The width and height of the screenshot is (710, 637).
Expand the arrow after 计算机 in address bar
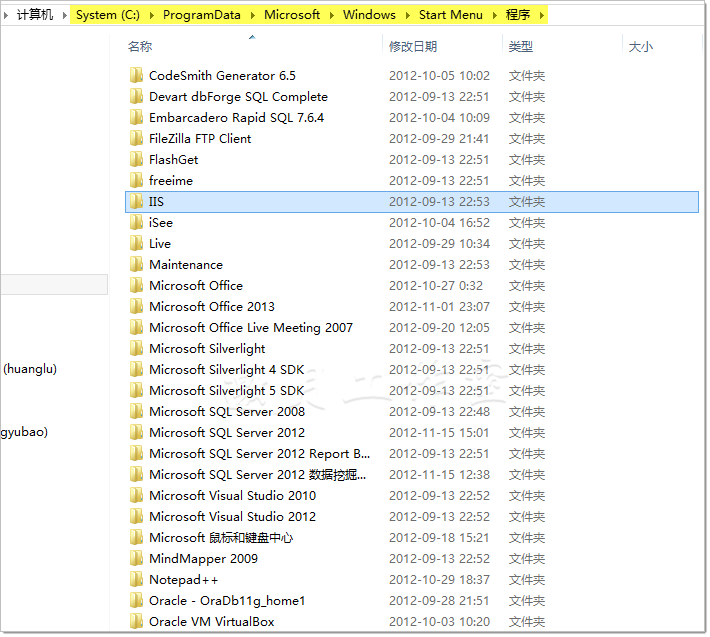coord(65,15)
